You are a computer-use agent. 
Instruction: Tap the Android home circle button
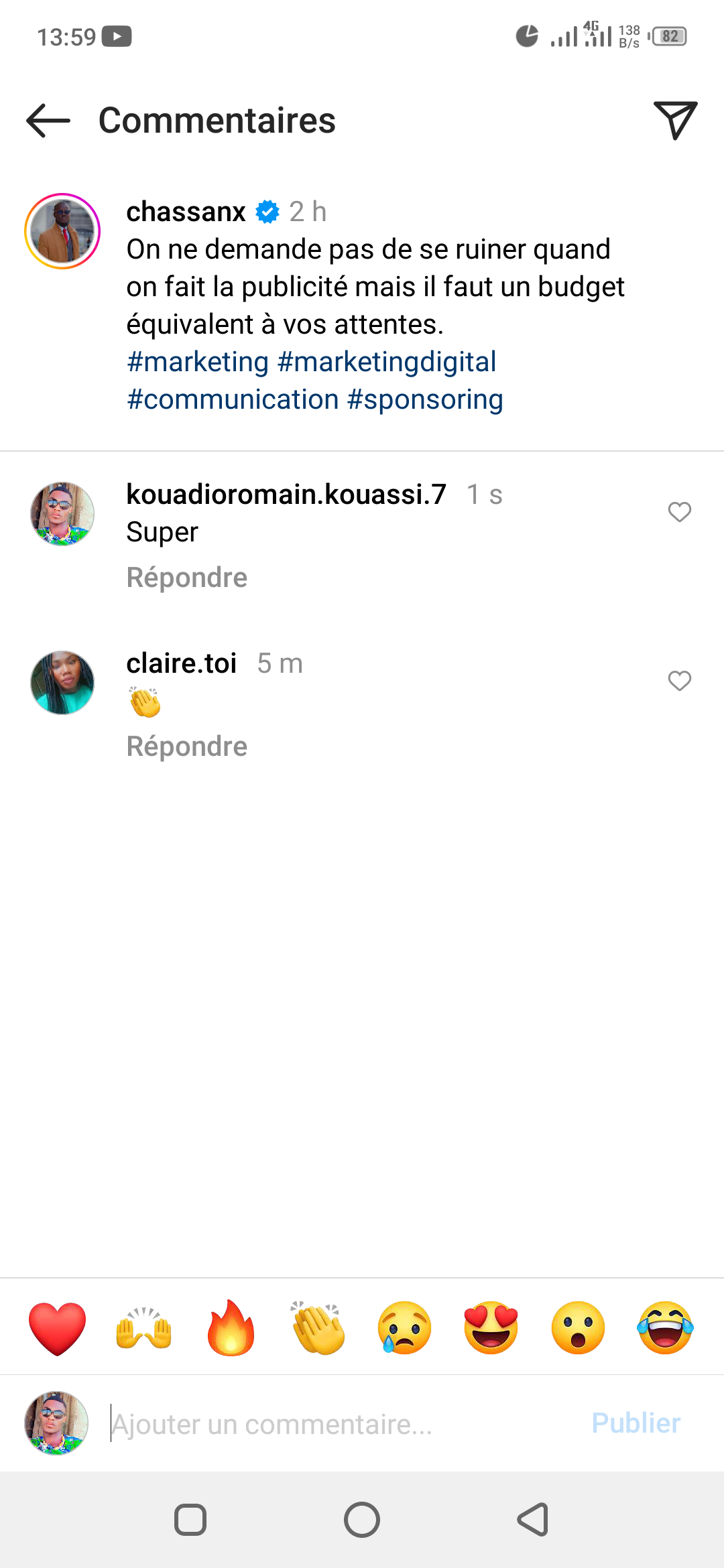click(362, 1520)
